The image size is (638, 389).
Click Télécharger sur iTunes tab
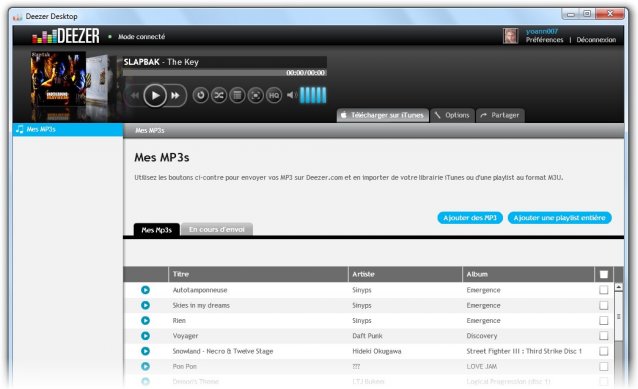[382, 116]
